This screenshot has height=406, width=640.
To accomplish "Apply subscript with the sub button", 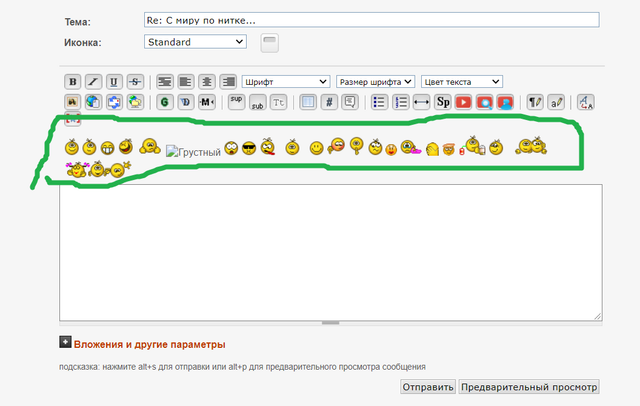I will tap(258, 102).
